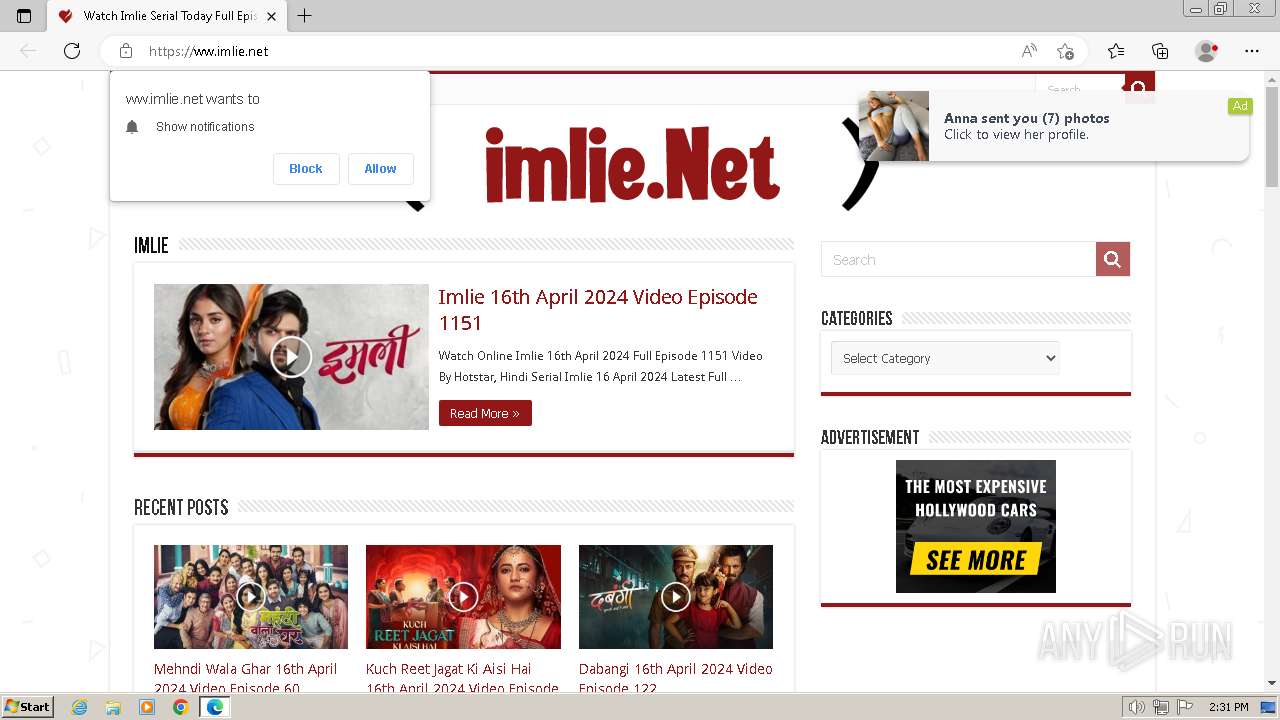Click the browser back arrow
The image size is (1280, 720).
[28, 51]
